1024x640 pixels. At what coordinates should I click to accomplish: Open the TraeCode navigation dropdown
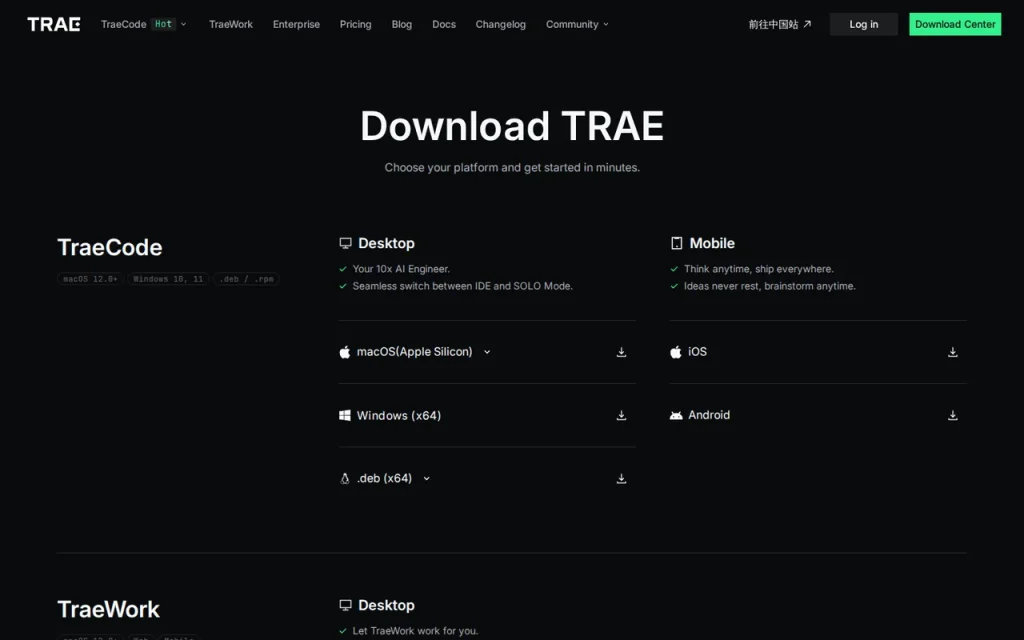point(144,24)
